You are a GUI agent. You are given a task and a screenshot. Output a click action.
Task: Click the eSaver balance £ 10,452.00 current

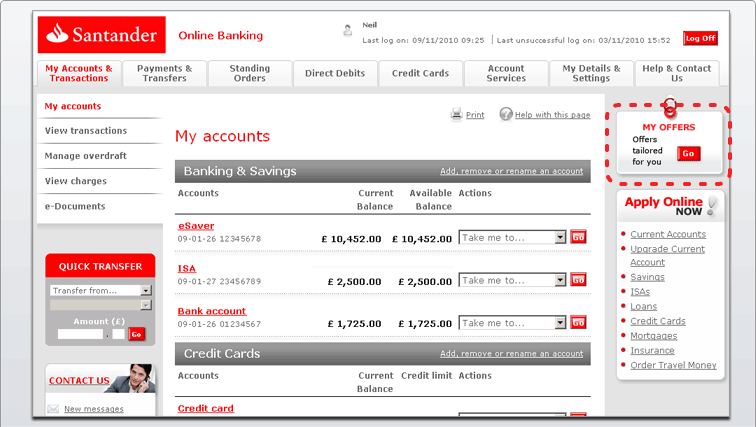tap(351, 239)
